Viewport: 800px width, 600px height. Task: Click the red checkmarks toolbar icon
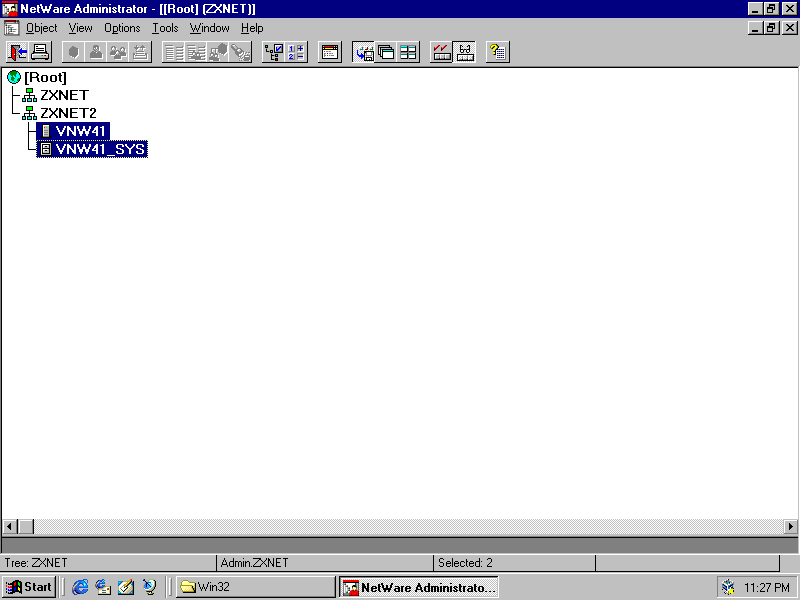point(441,52)
